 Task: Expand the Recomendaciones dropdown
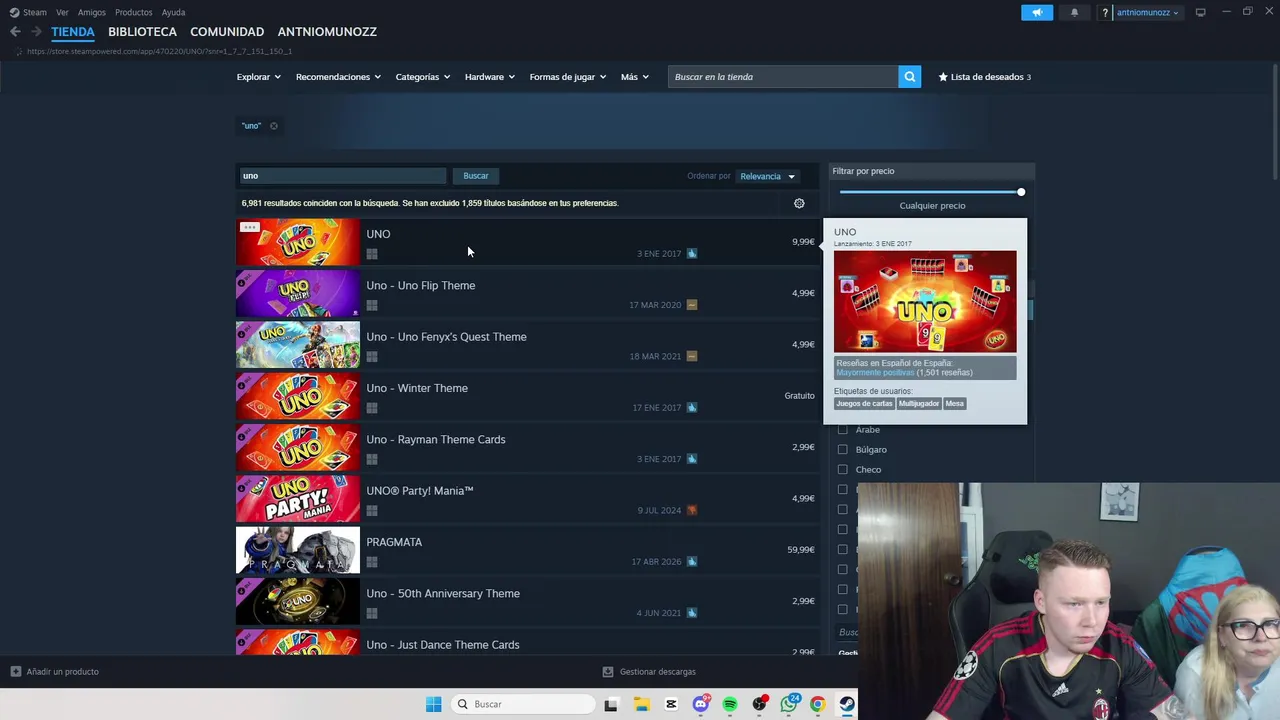pyautogui.click(x=338, y=77)
